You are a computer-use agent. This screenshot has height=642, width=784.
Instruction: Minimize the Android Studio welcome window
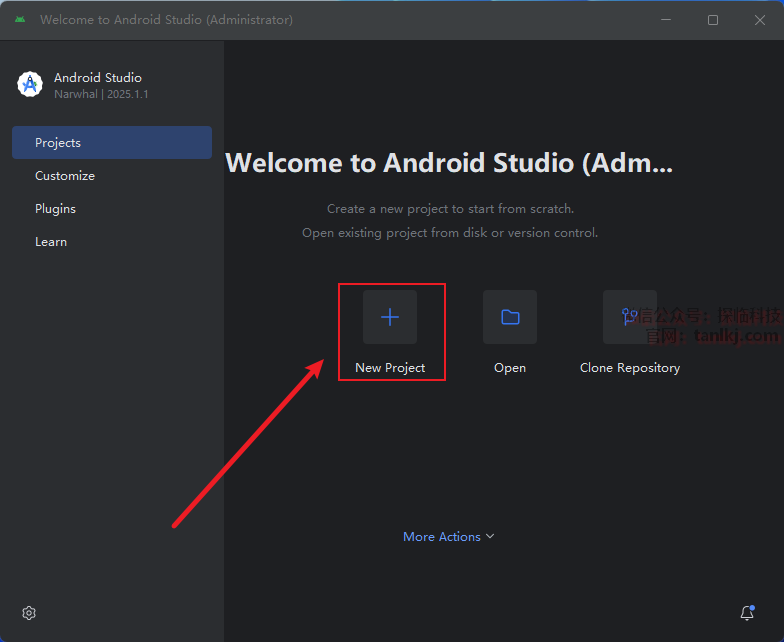click(x=667, y=20)
